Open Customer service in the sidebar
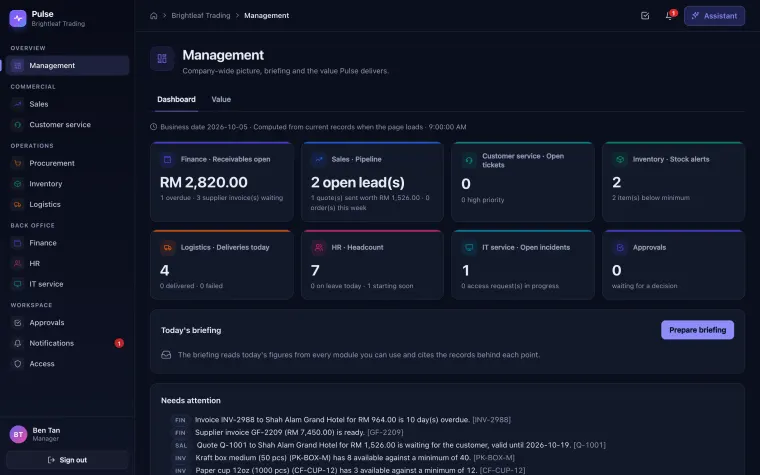This screenshot has width=760, height=475. pyautogui.click(x=67, y=125)
